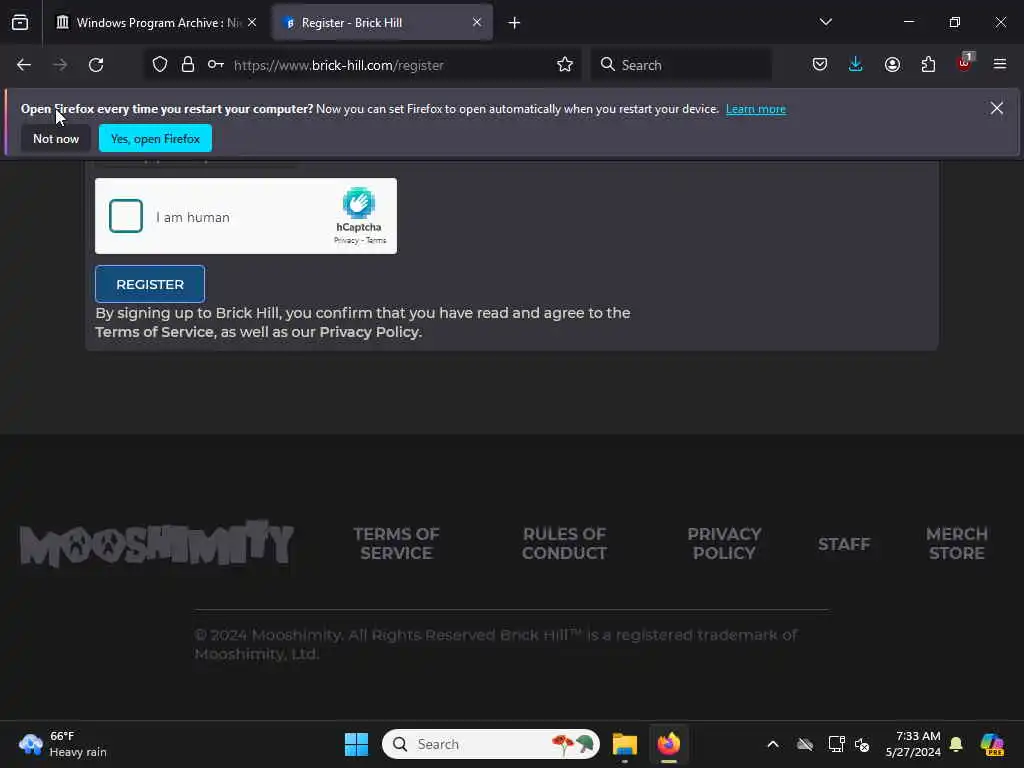1024x768 pixels.
Task: Show site security padlock info
Action: [x=187, y=65]
